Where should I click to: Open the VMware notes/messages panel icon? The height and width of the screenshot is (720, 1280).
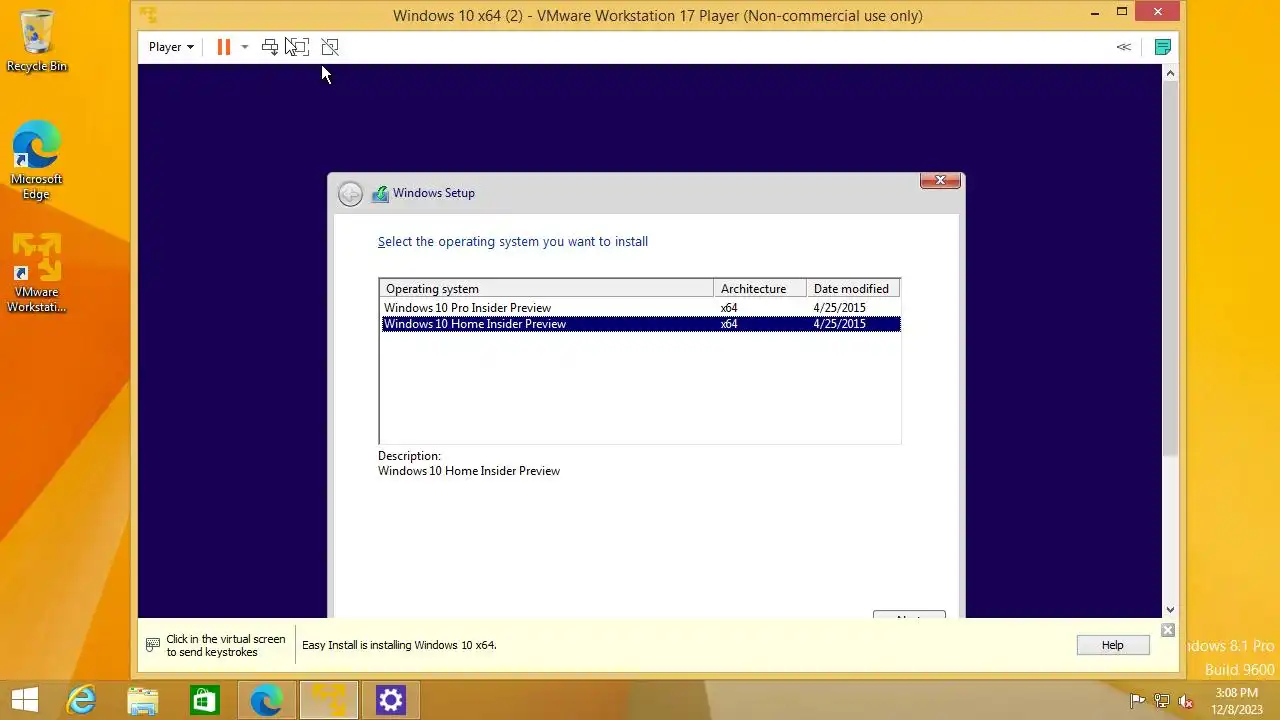[x=1162, y=47]
